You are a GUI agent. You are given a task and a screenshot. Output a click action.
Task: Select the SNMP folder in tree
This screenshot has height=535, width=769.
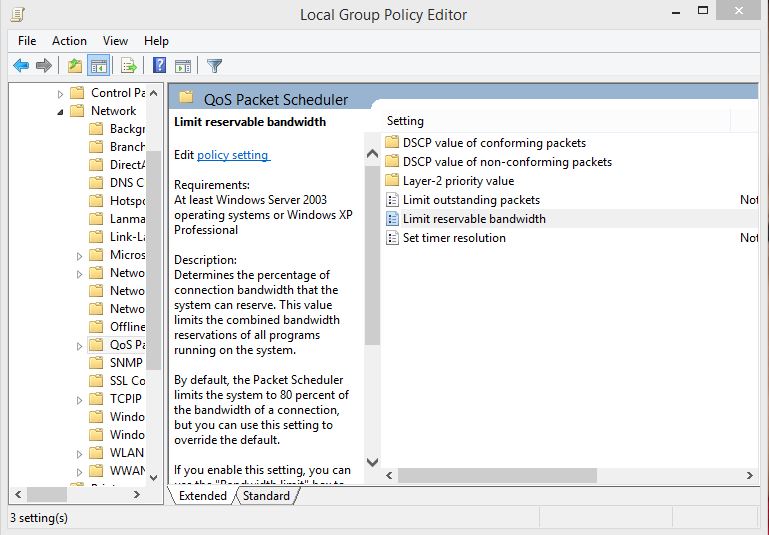[x=116, y=362]
